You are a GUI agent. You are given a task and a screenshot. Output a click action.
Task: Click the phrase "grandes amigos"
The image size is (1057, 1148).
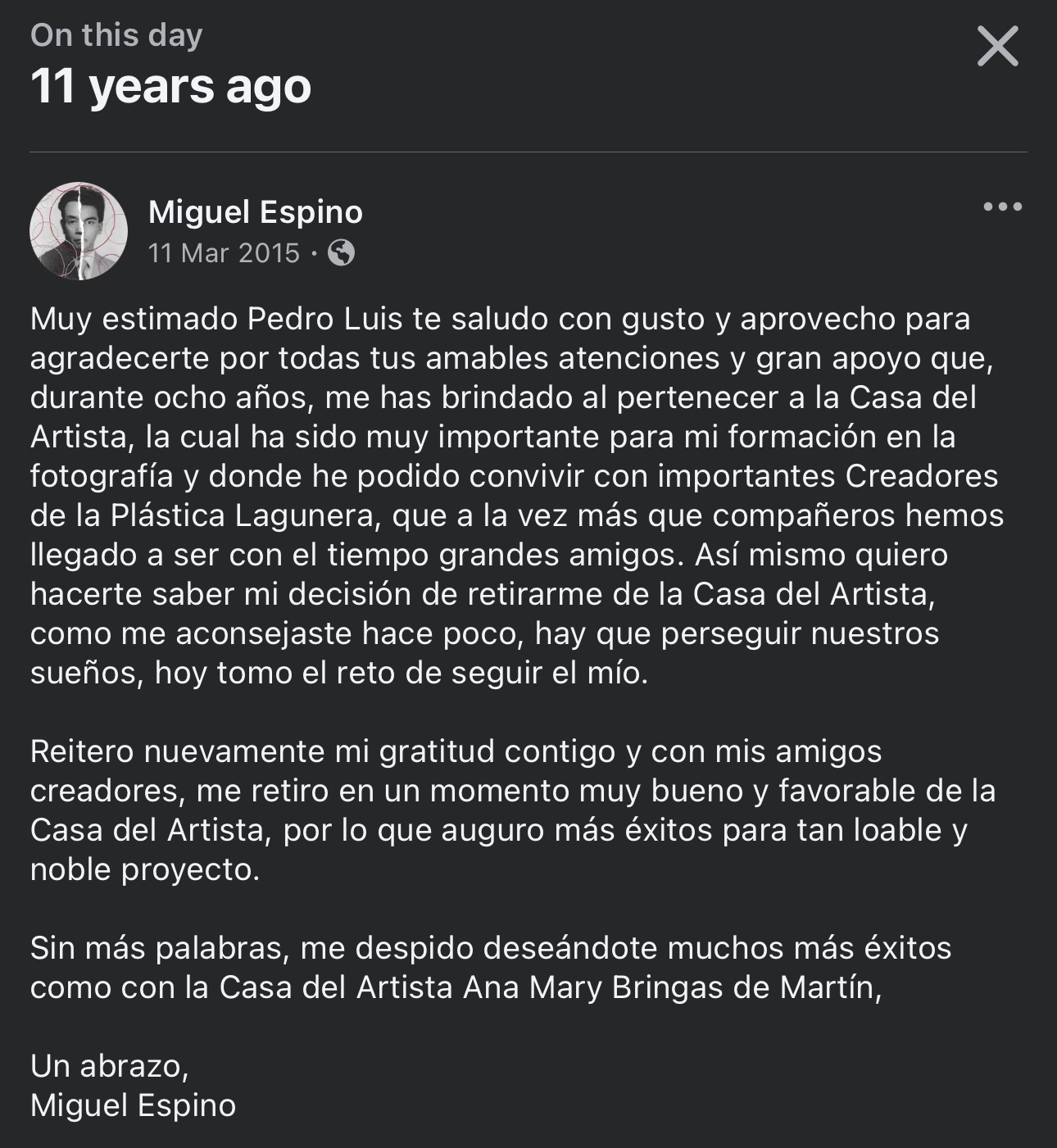coord(560,555)
